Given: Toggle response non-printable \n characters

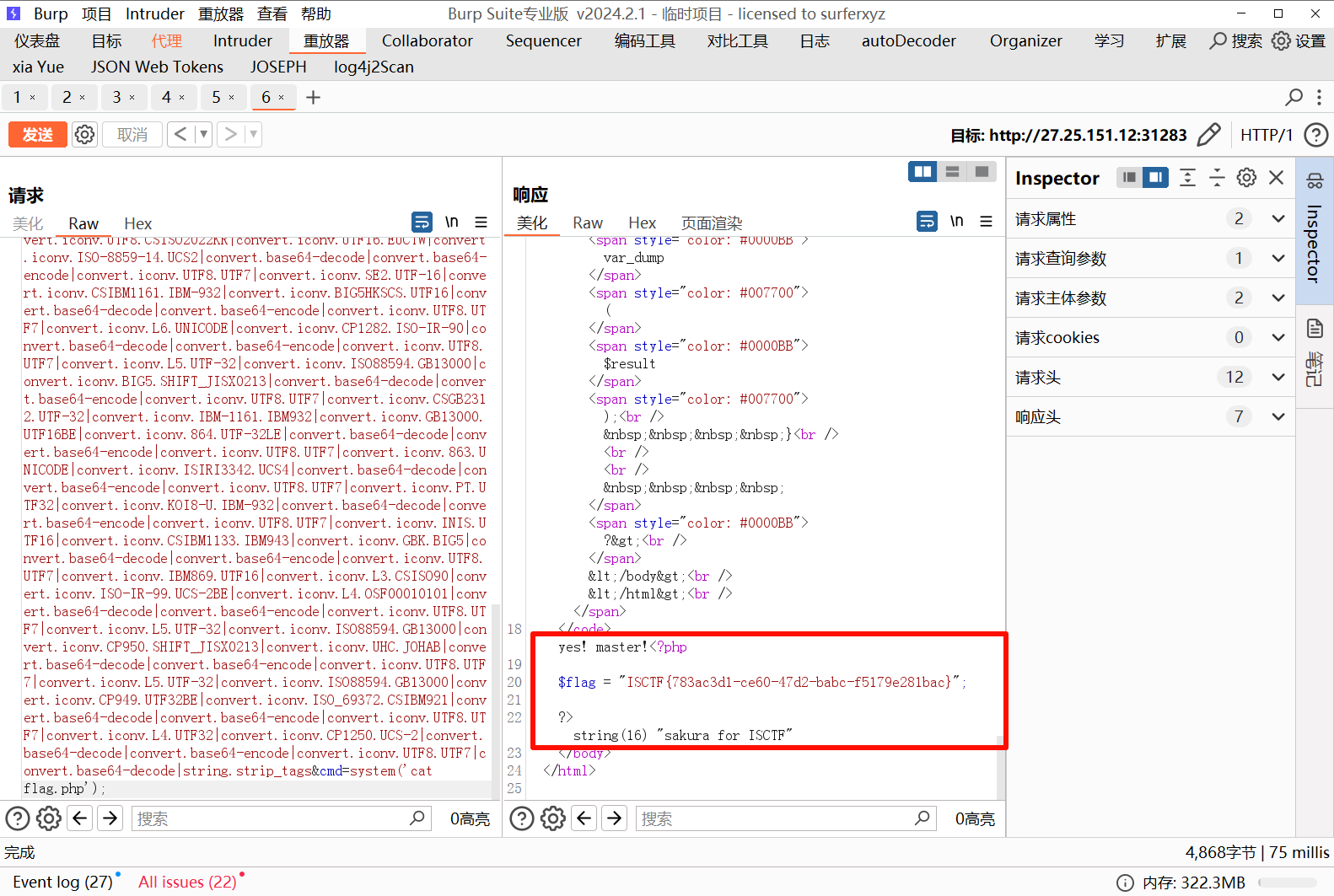Looking at the screenshot, I should pyautogui.click(x=957, y=221).
